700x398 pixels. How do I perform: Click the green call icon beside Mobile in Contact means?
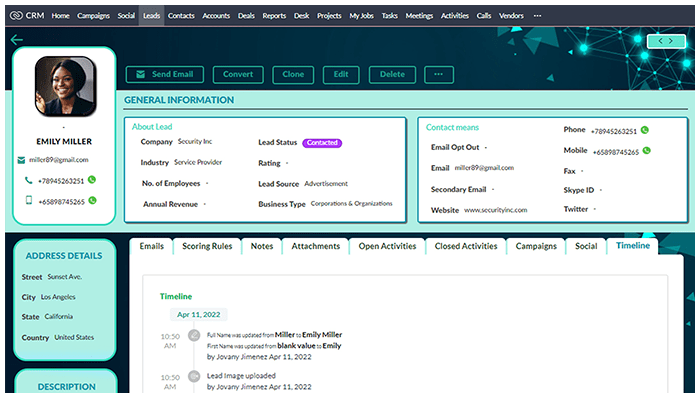pyautogui.click(x=646, y=150)
